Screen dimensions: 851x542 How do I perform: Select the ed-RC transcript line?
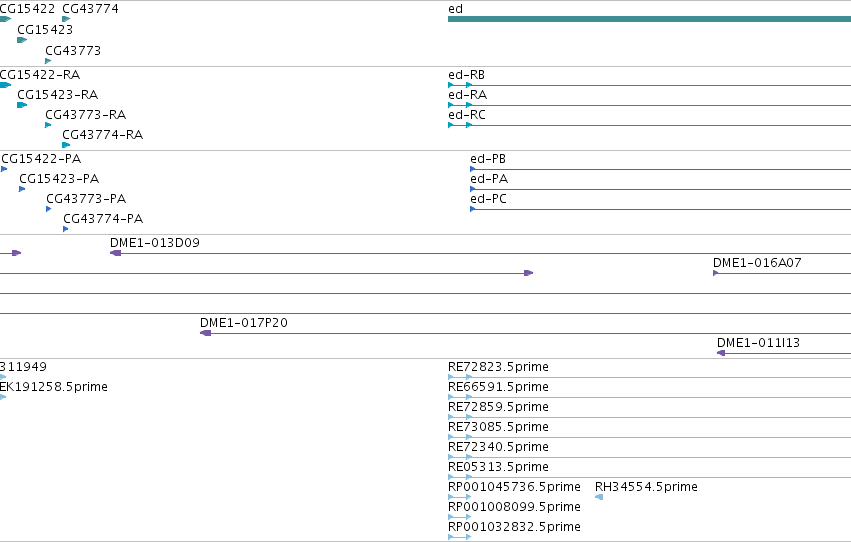tap(649, 125)
